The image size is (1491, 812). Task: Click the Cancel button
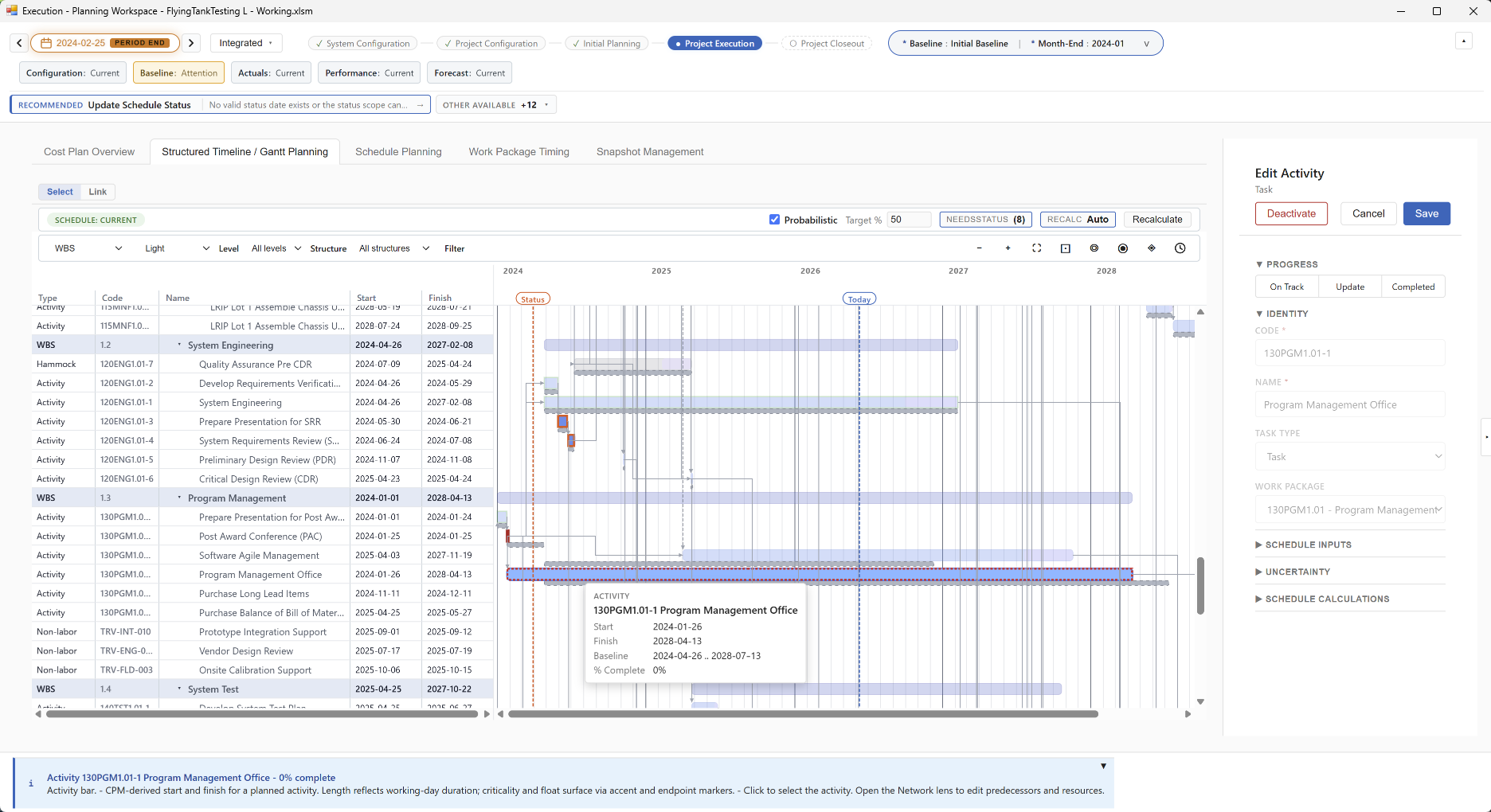1368,213
